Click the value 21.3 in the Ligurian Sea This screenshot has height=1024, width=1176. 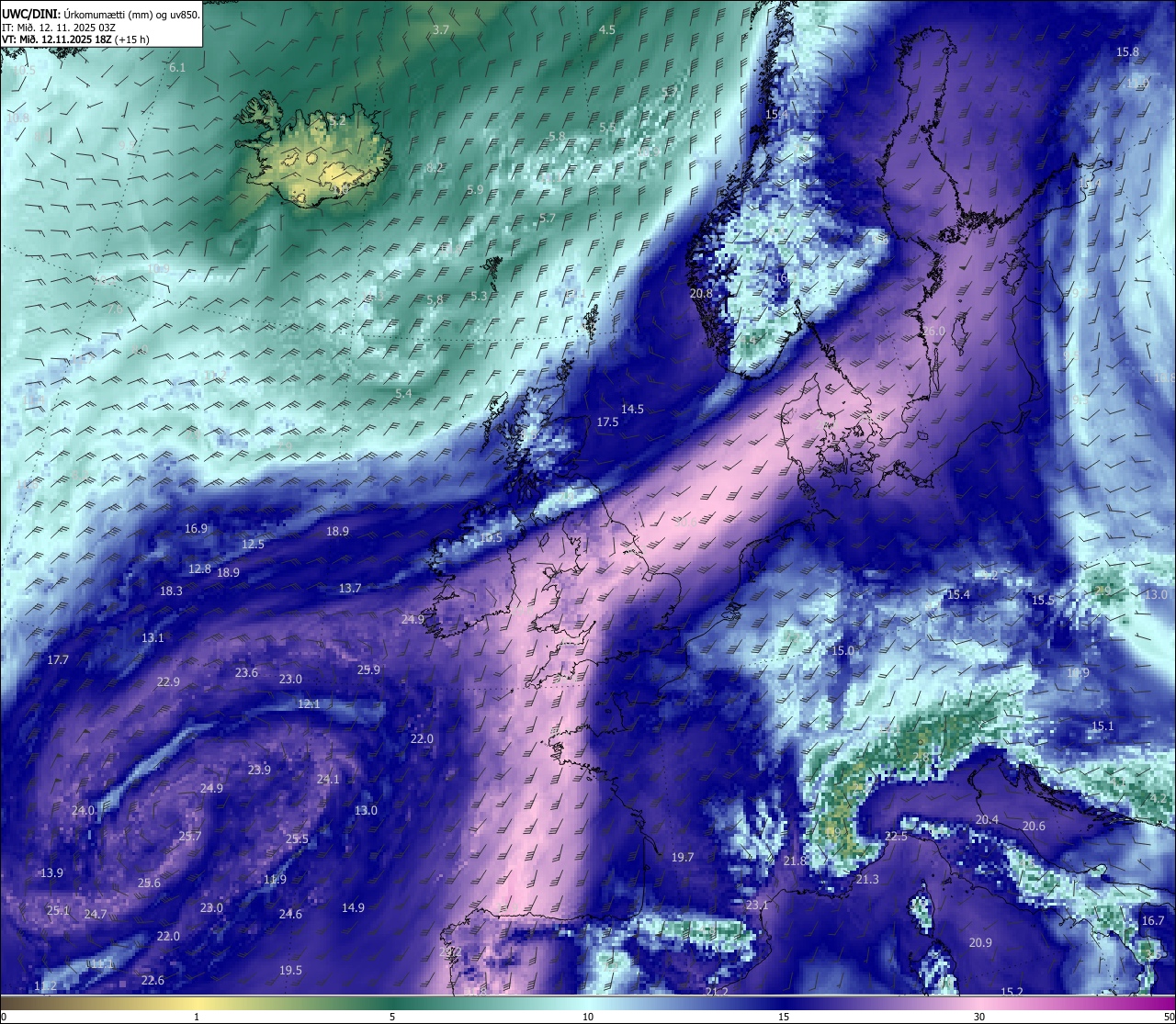click(x=866, y=879)
